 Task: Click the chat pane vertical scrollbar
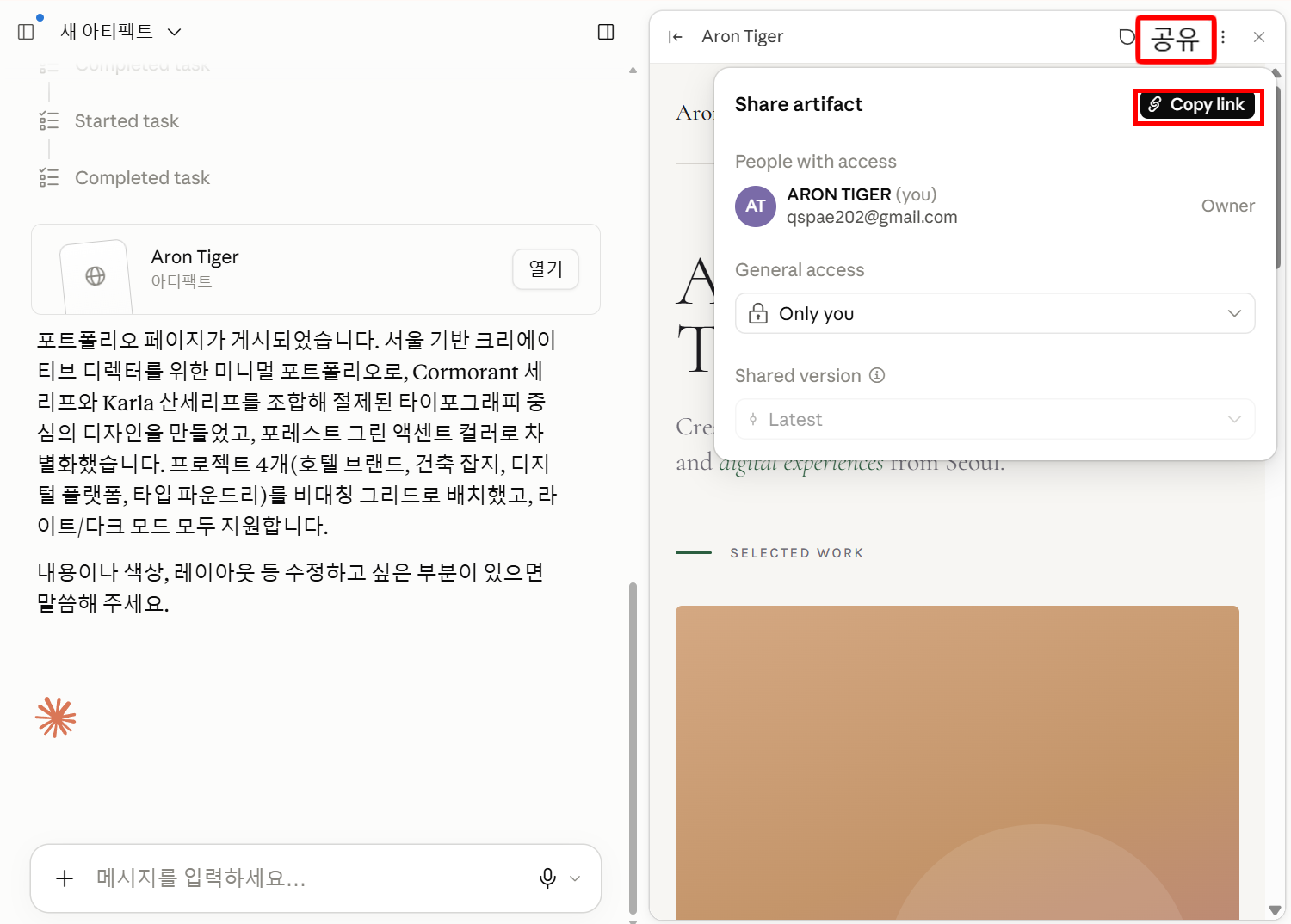(633, 748)
